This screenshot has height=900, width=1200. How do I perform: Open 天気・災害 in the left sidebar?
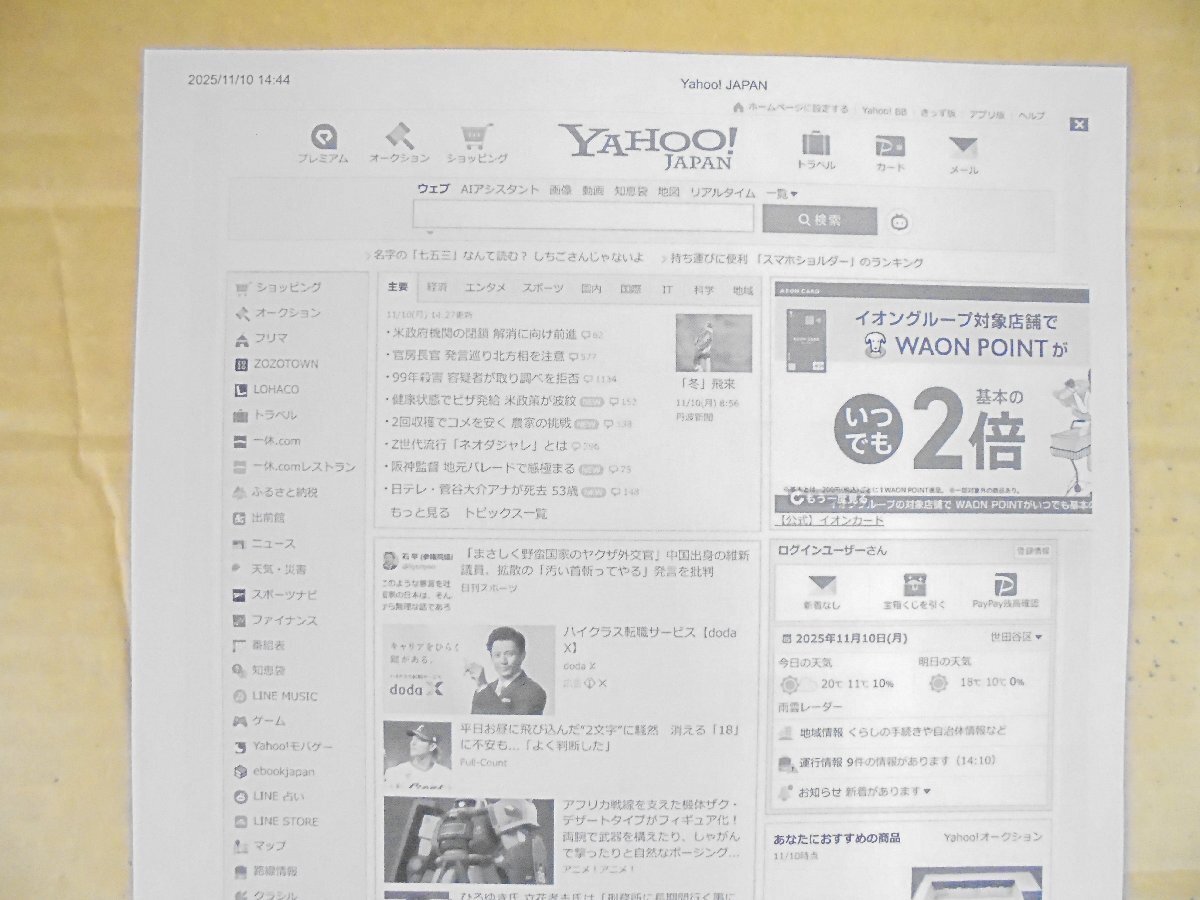[268, 569]
